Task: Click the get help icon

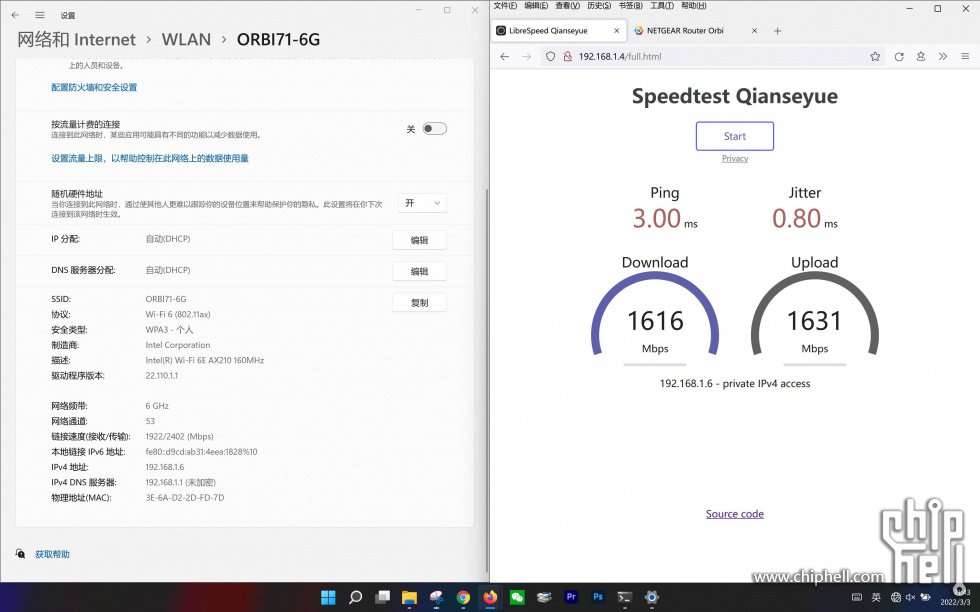Action: tap(21, 554)
